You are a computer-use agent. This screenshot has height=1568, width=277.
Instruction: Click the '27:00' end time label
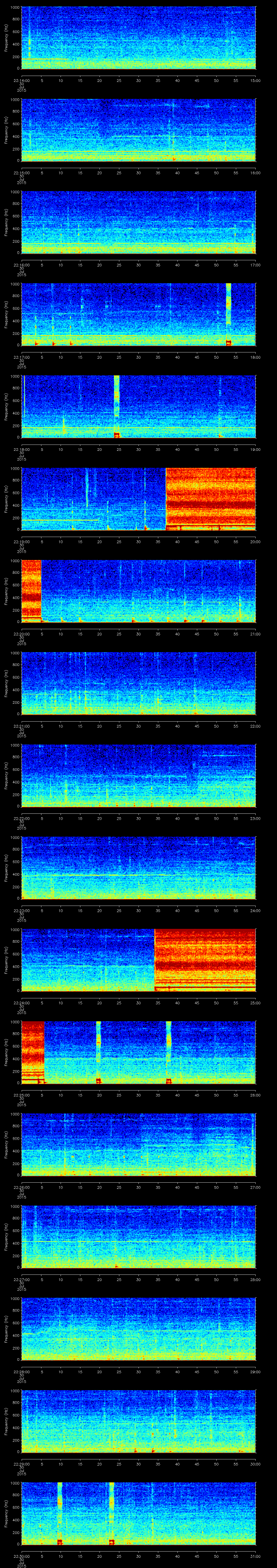point(255,1187)
